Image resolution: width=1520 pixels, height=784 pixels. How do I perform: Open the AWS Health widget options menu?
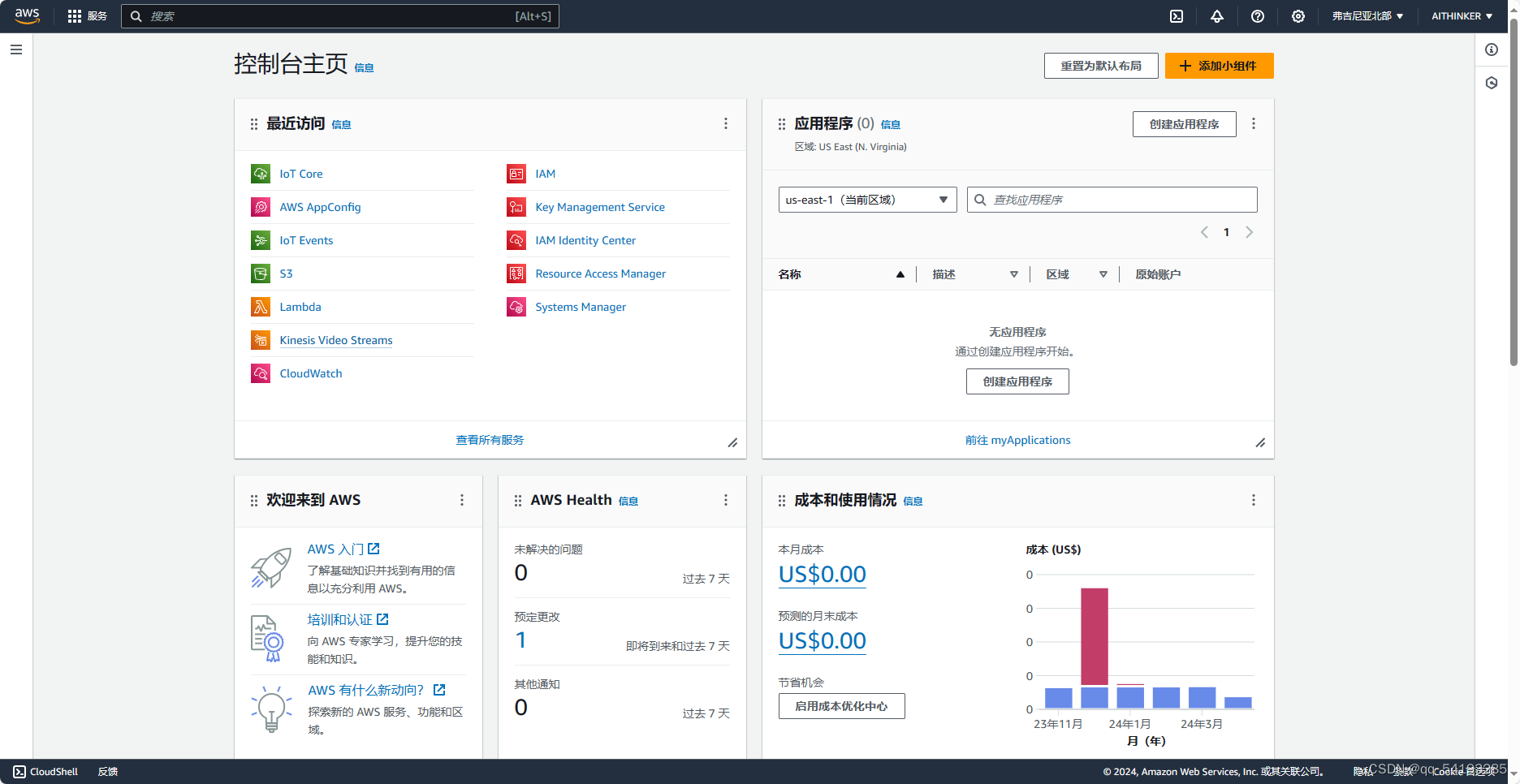726,500
